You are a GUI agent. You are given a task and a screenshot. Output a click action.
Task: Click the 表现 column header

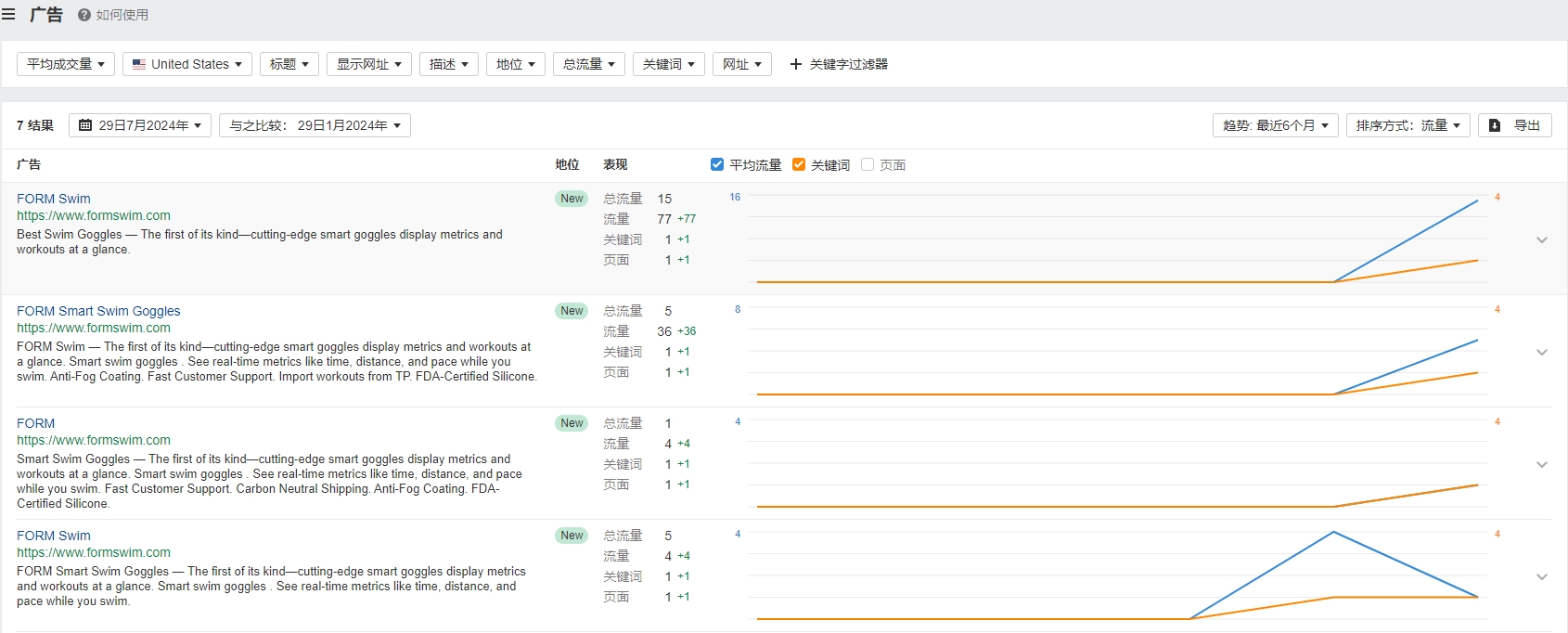pos(615,164)
